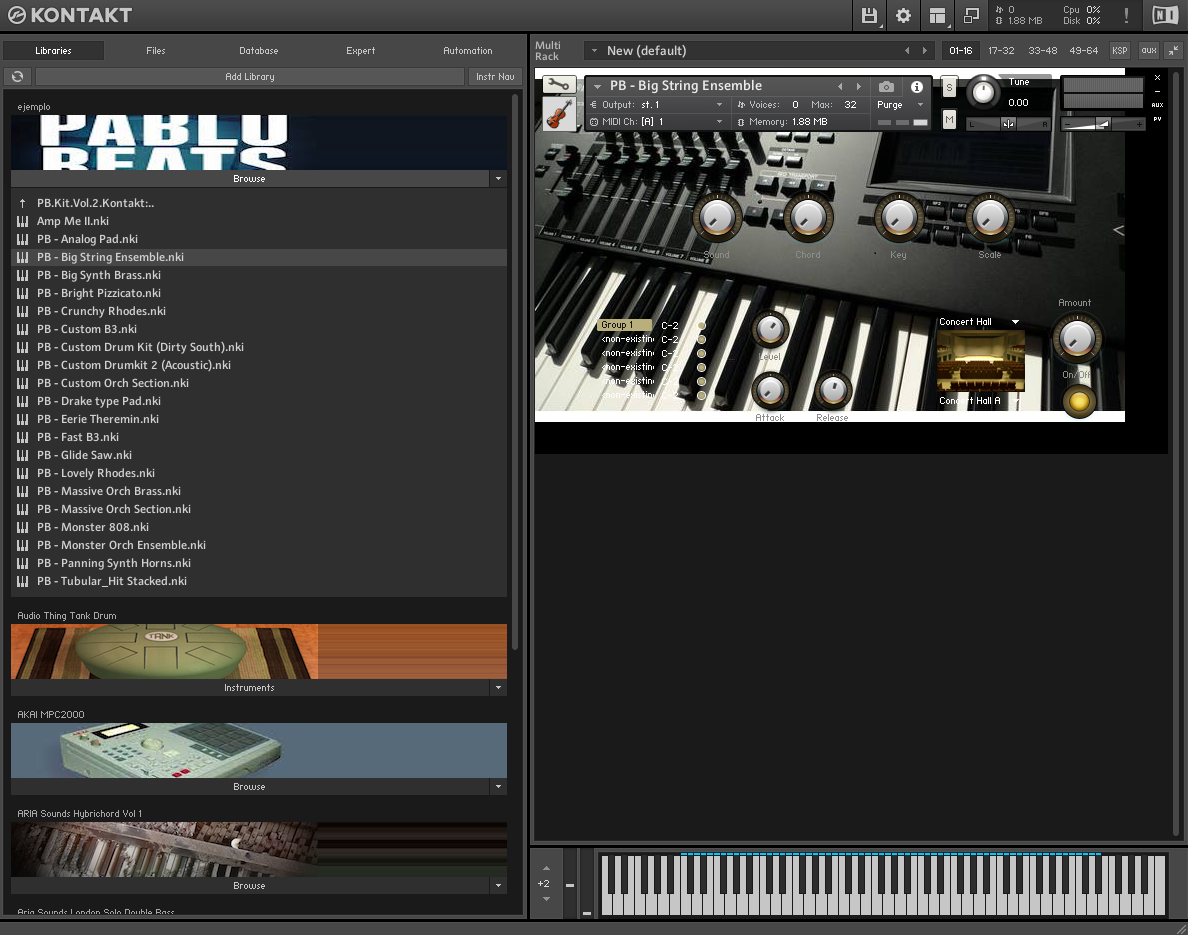
Task: Solo the instrument with S button
Action: 949,87
